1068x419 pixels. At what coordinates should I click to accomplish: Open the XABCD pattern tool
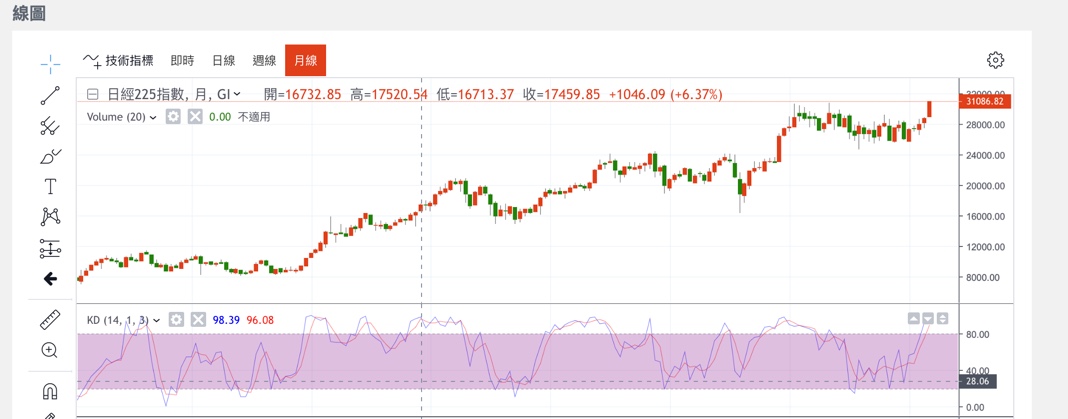tap(50, 217)
